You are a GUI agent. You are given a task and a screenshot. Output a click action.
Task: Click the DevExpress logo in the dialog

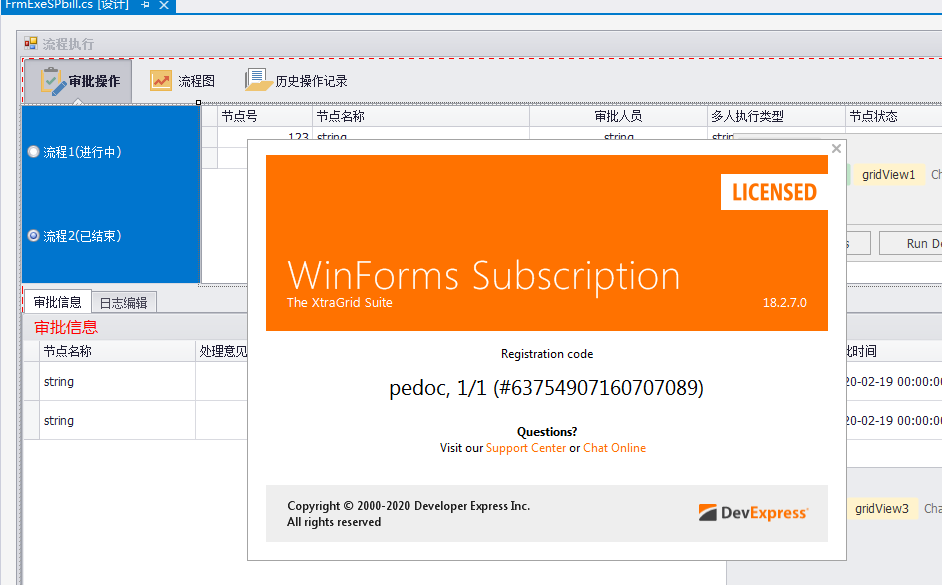pos(753,513)
